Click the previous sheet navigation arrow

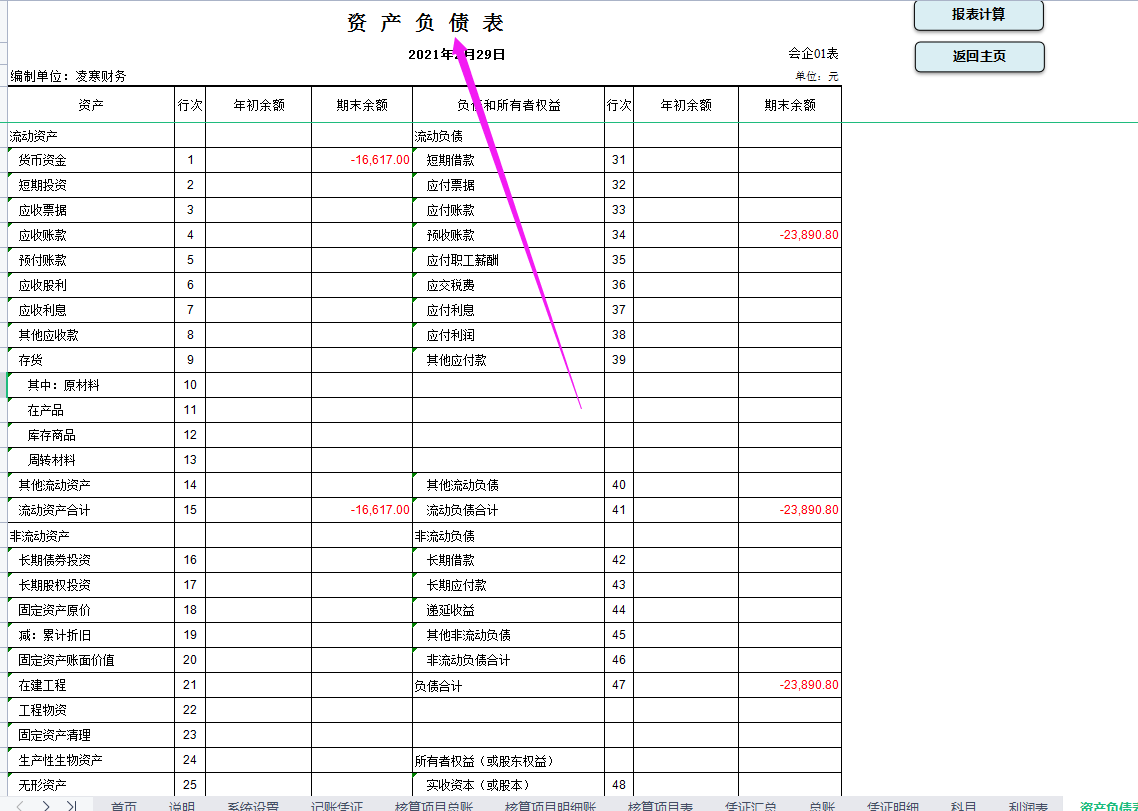coord(20,804)
